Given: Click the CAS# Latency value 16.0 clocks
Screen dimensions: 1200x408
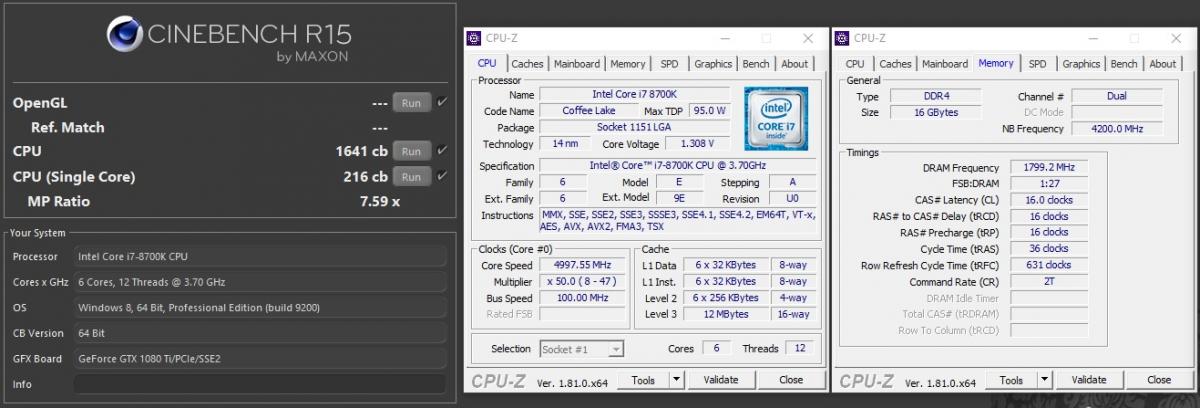Looking at the screenshot, I should coord(1048,200).
